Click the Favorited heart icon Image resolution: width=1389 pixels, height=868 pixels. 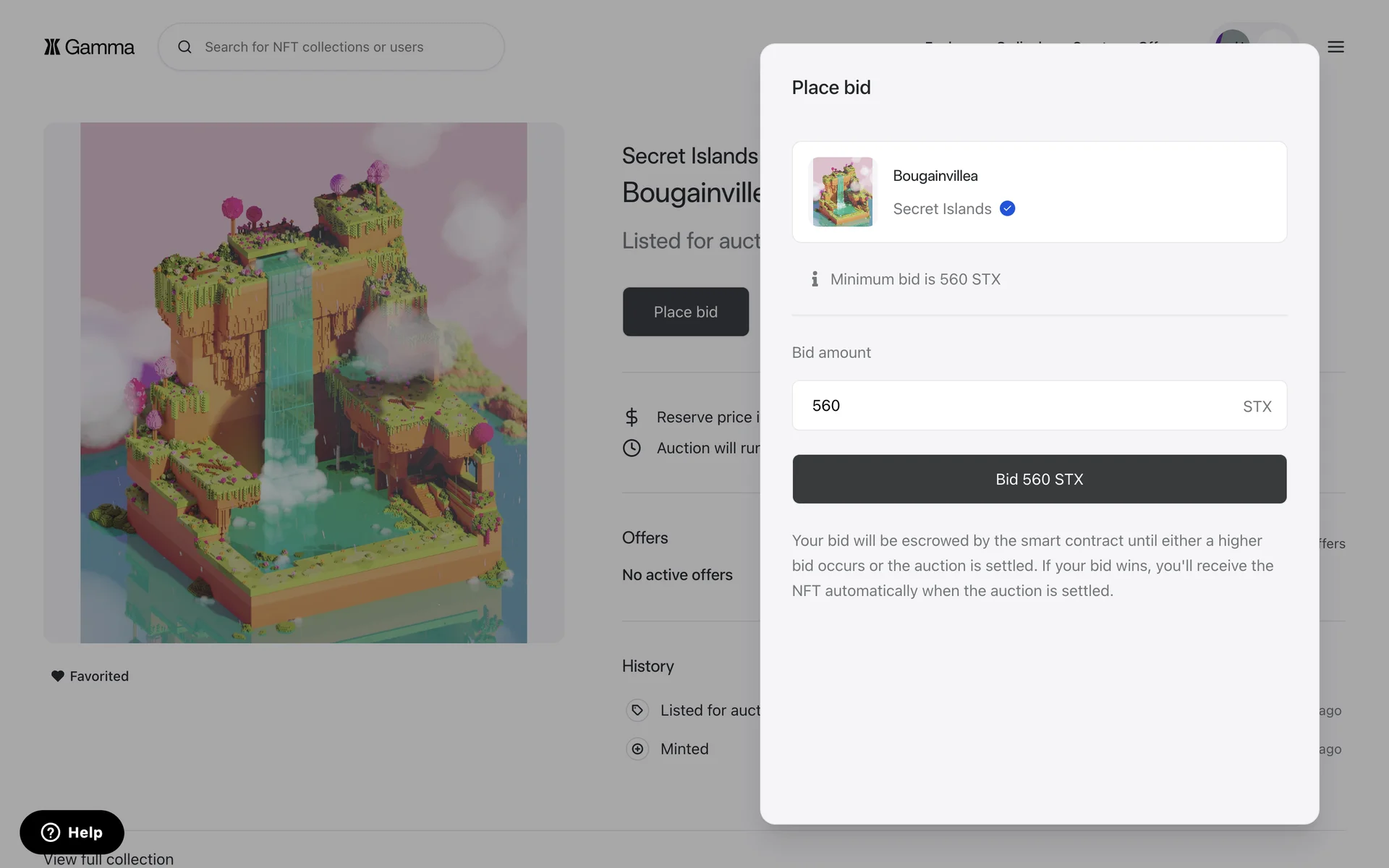pyautogui.click(x=58, y=676)
